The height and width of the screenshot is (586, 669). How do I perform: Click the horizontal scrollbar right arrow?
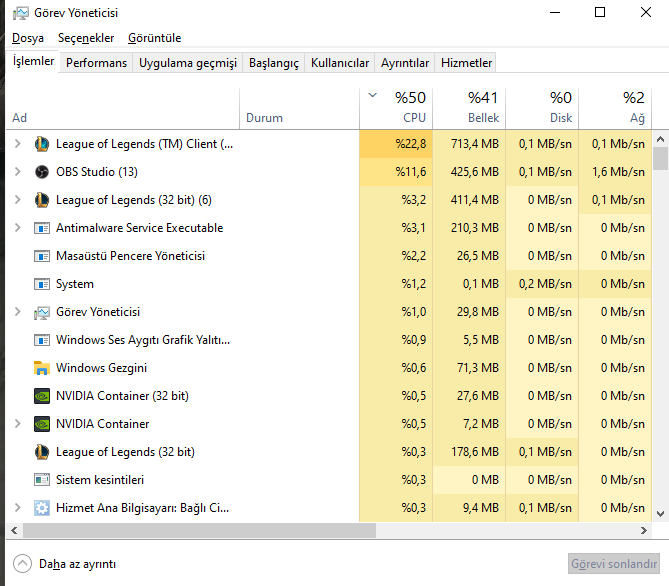(x=643, y=531)
